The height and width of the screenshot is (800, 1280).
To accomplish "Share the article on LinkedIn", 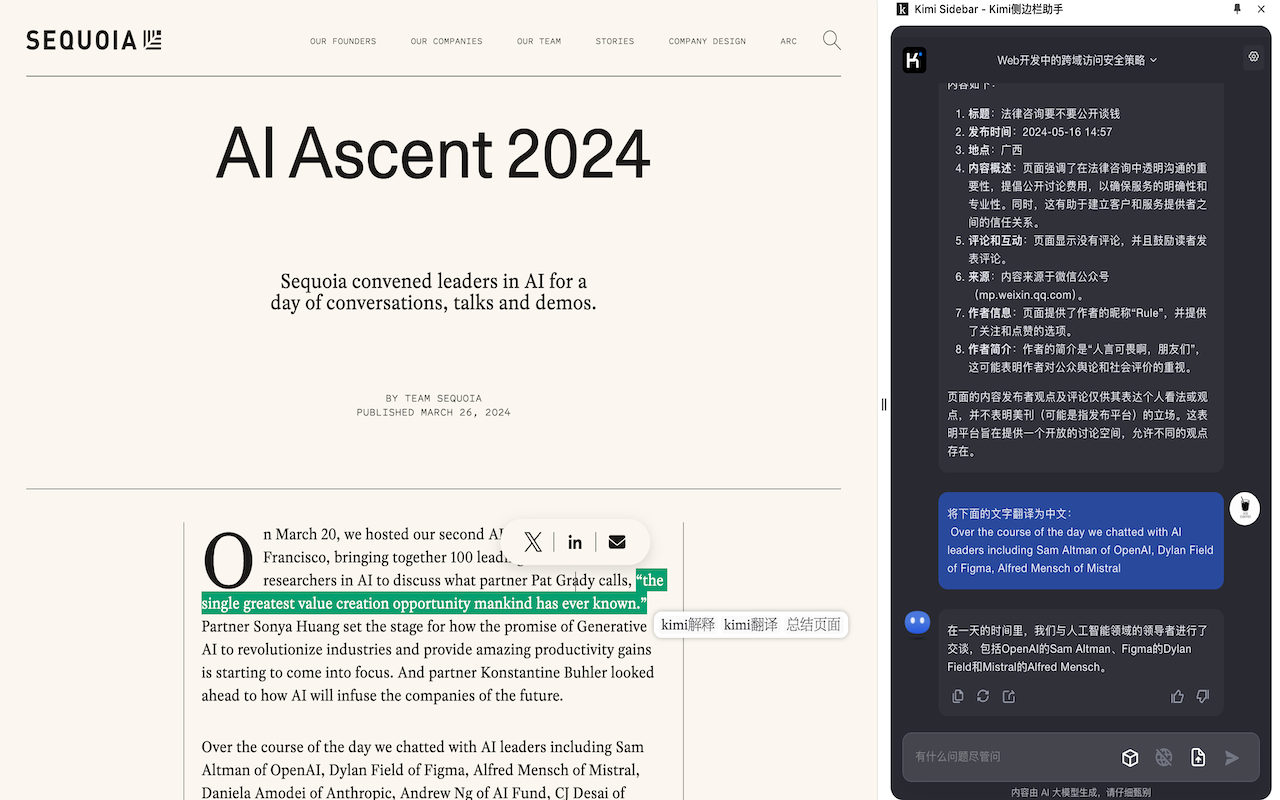I will coord(575,542).
